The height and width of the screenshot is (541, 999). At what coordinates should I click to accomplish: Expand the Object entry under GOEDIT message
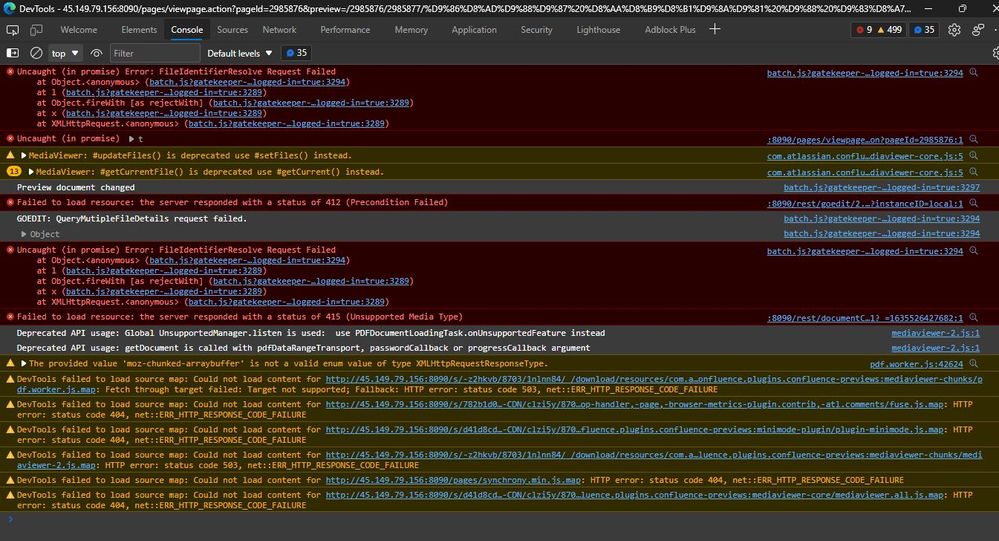24,234
